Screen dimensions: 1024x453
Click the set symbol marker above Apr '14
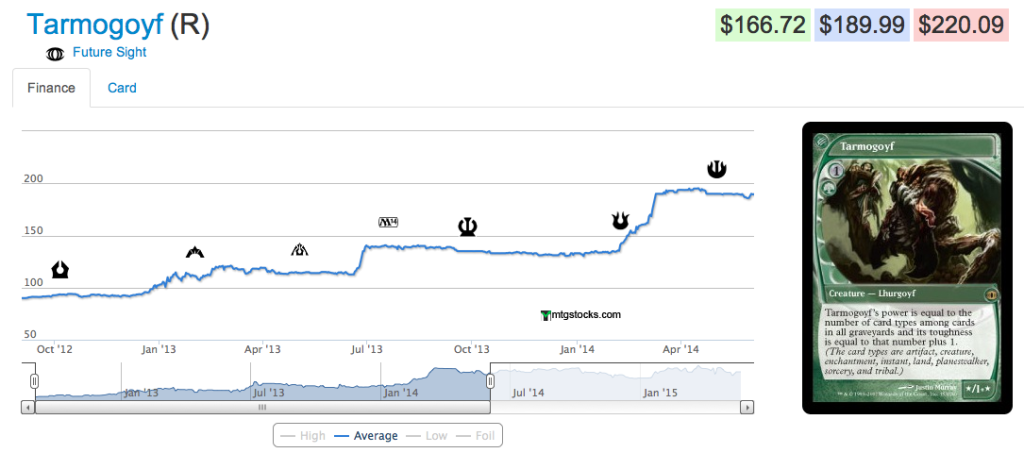coord(716,169)
